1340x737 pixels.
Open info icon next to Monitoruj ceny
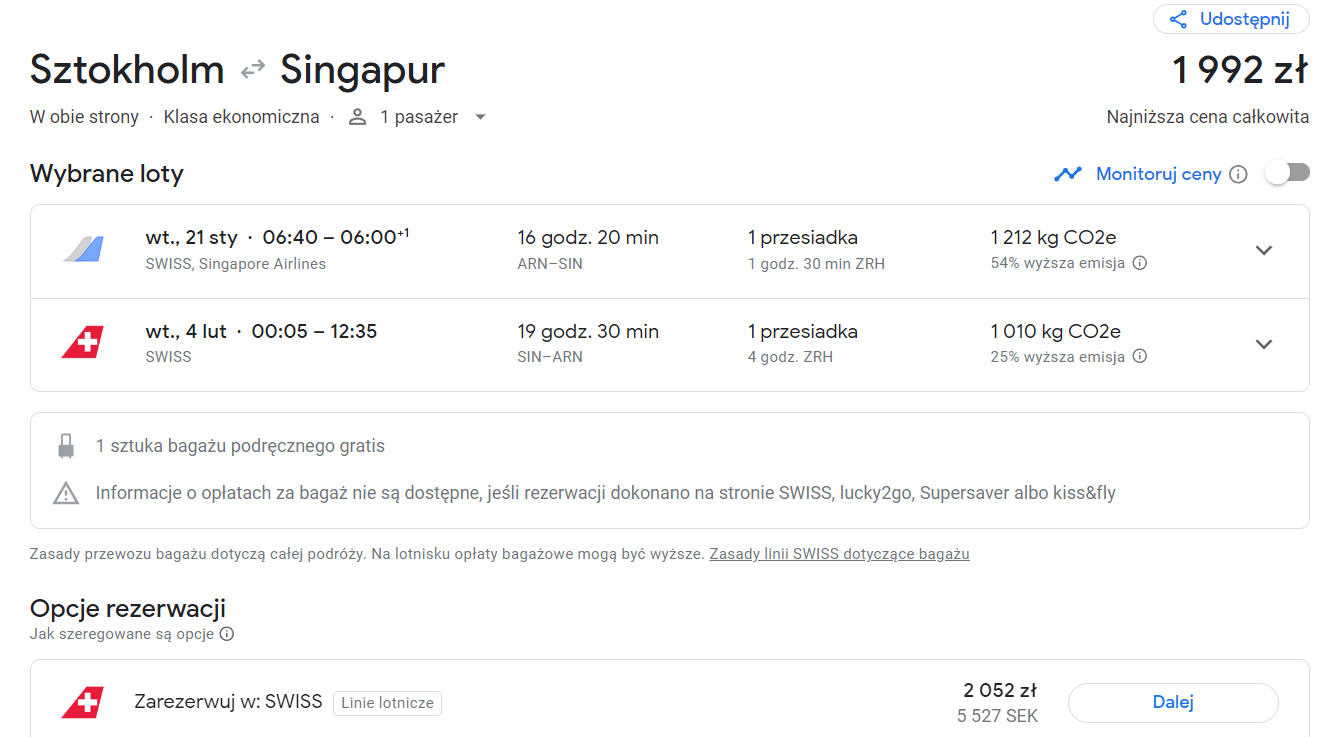tap(1238, 174)
